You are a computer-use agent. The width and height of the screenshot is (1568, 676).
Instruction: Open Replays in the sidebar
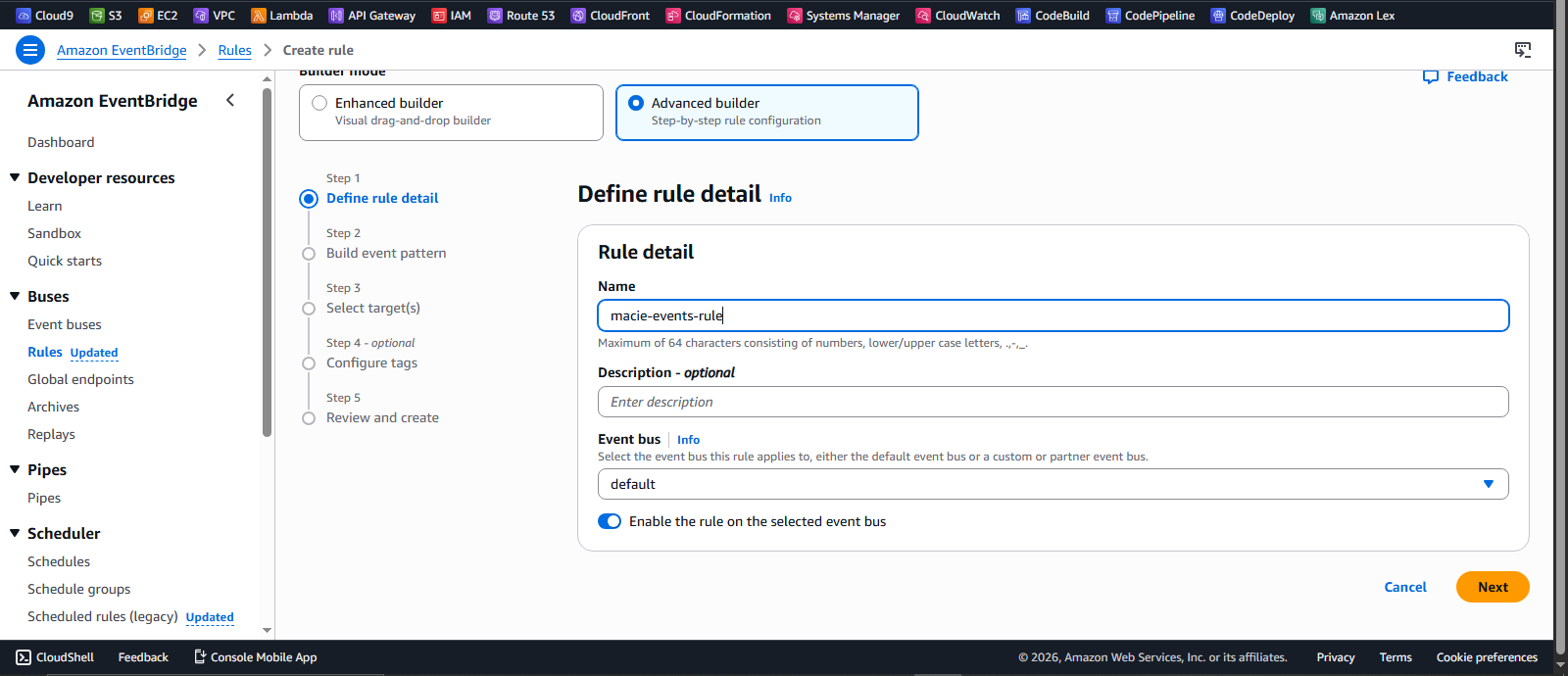[x=51, y=434]
